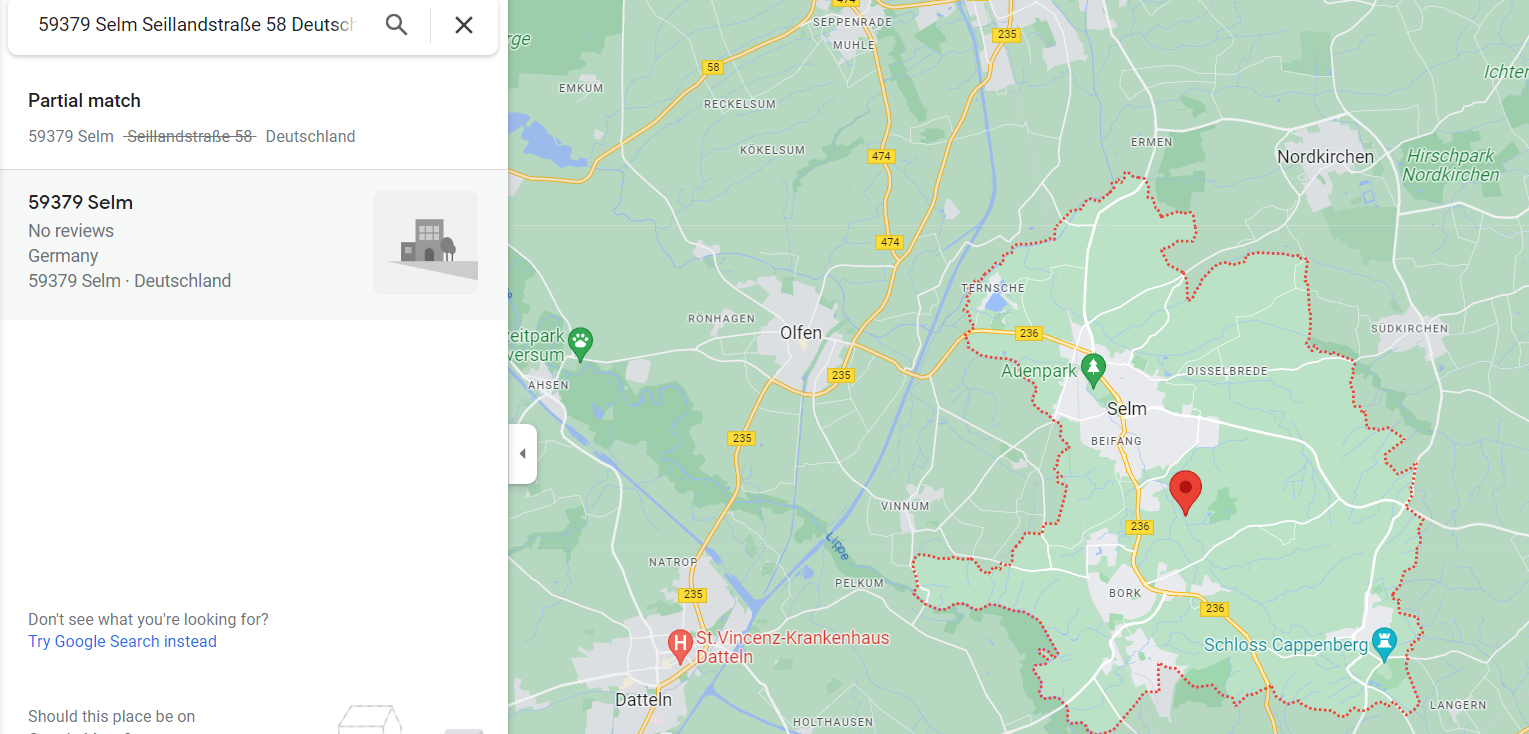Click the 59379 Selm place thumbnail

(x=425, y=242)
